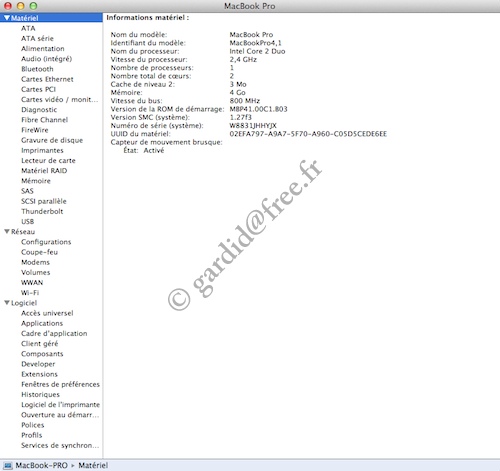Viewport: 500px width, 471px height.
Task: Select Cadre d'application entry
Action: point(54,333)
